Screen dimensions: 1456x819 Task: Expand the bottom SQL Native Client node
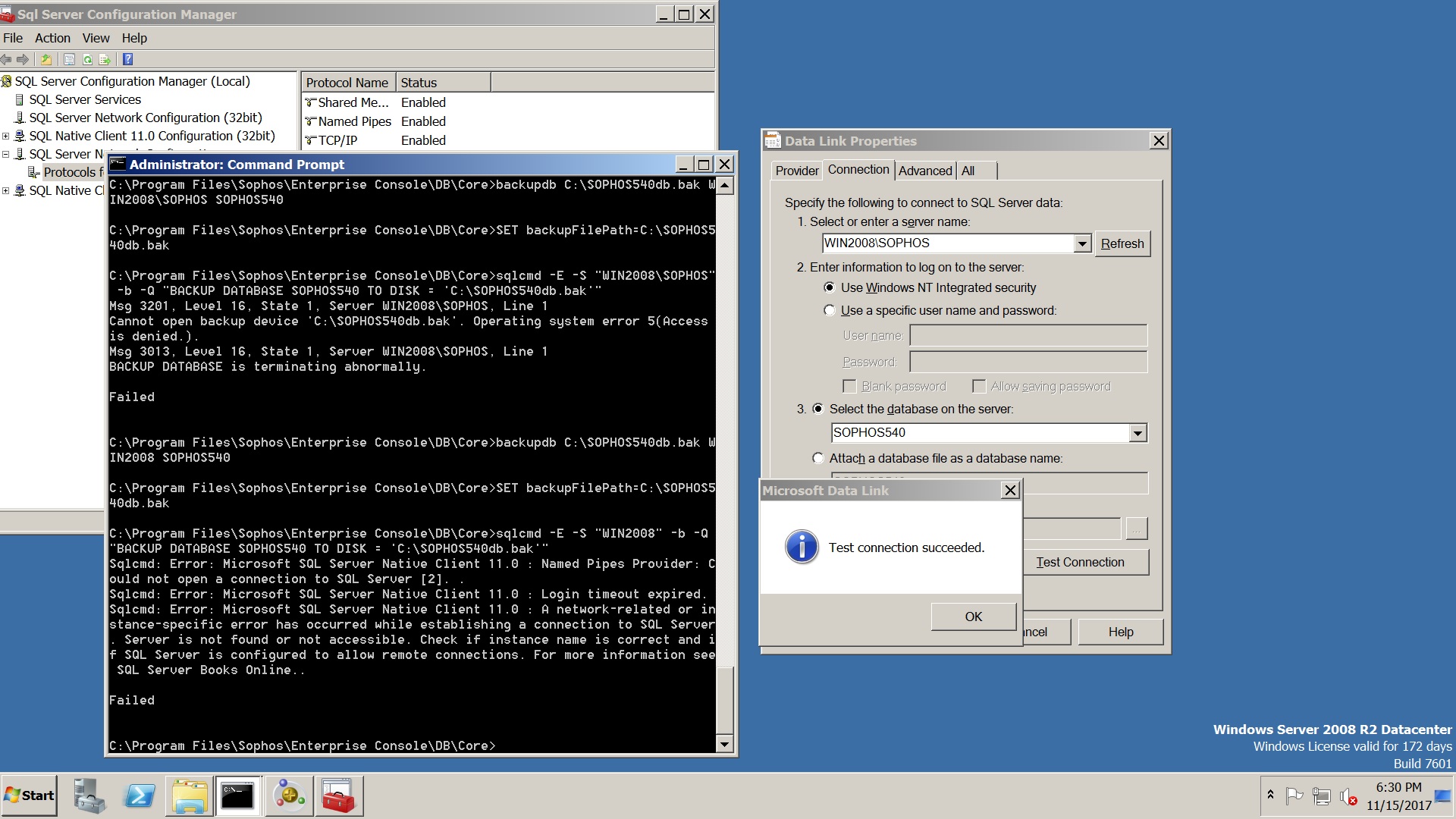point(6,190)
